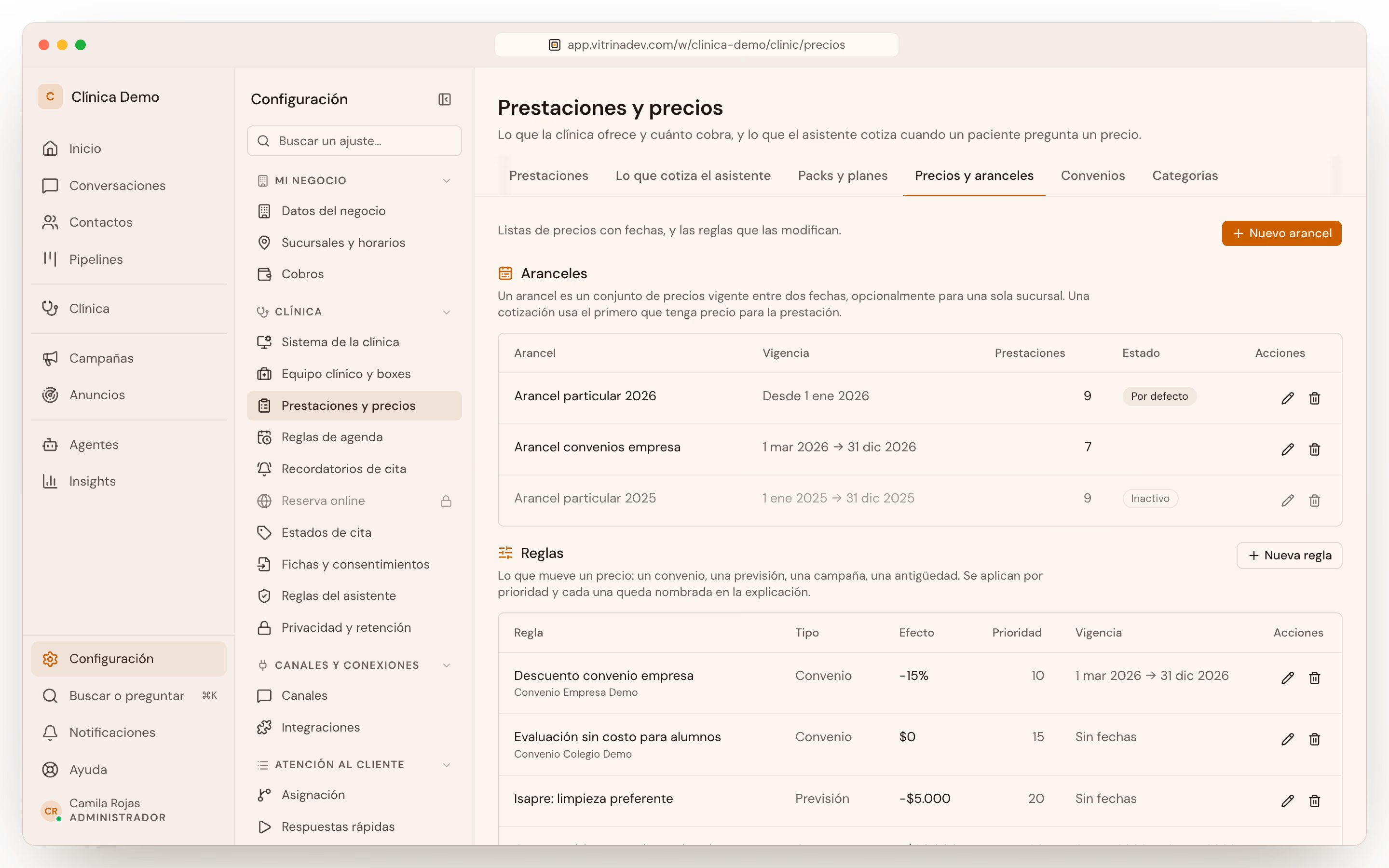
Task: Delete Isapre: limpieza preferente rule
Action: pos(1314,800)
